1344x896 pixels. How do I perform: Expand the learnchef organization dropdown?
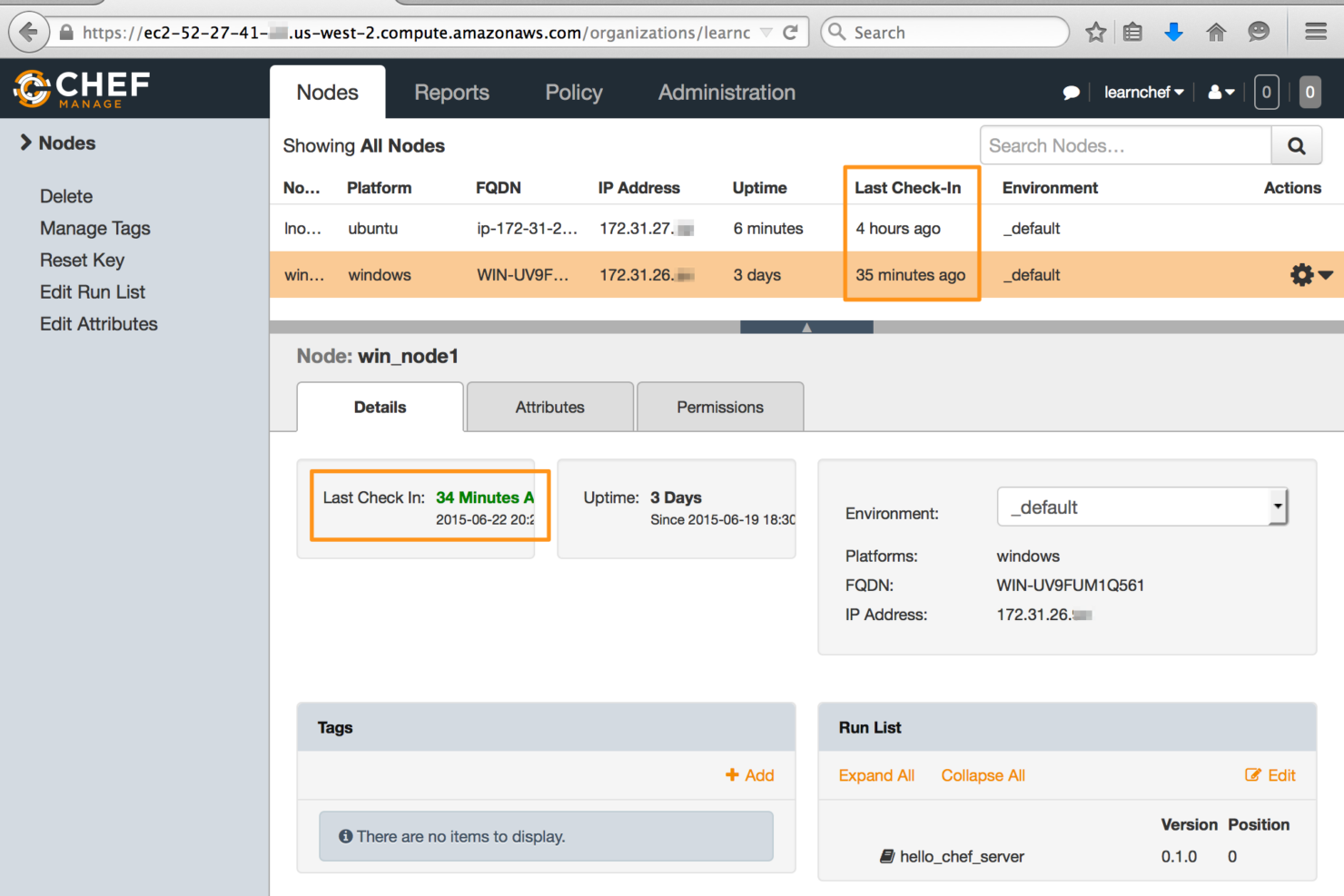tap(1143, 93)
